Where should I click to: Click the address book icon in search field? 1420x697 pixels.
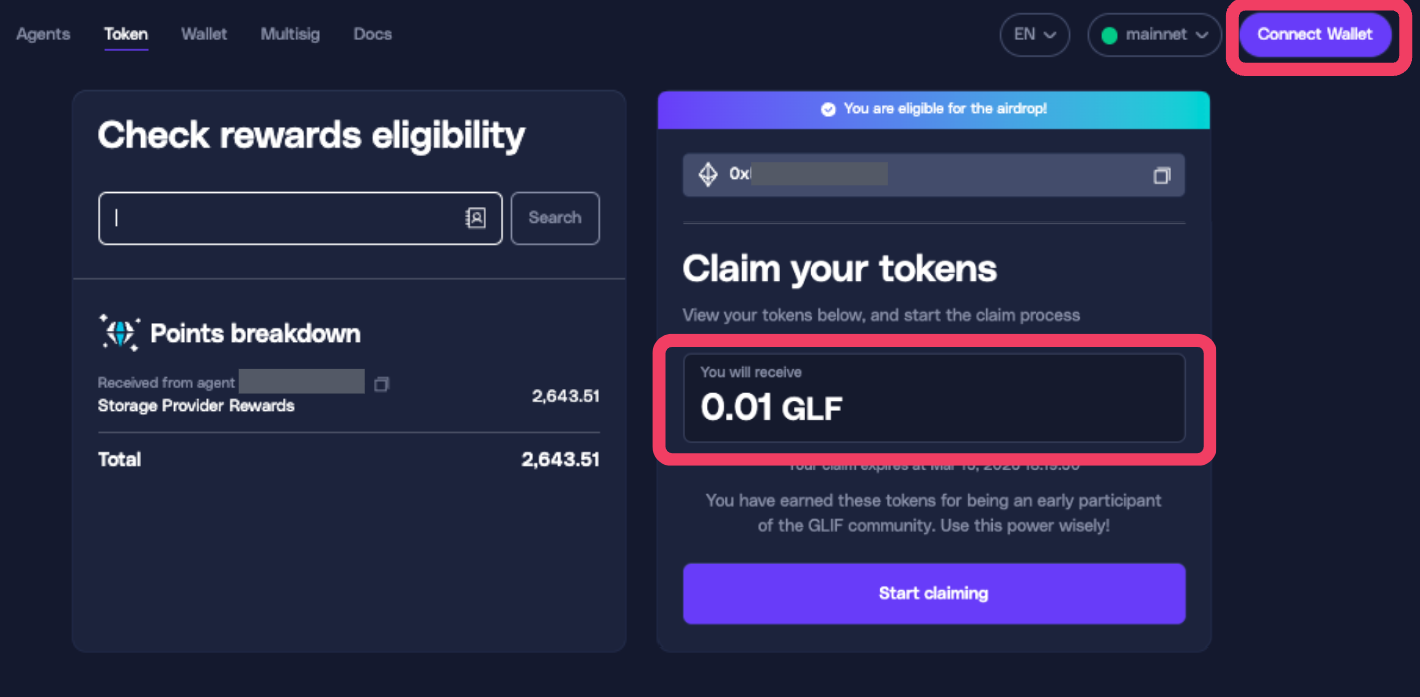[x=476, y=218]
